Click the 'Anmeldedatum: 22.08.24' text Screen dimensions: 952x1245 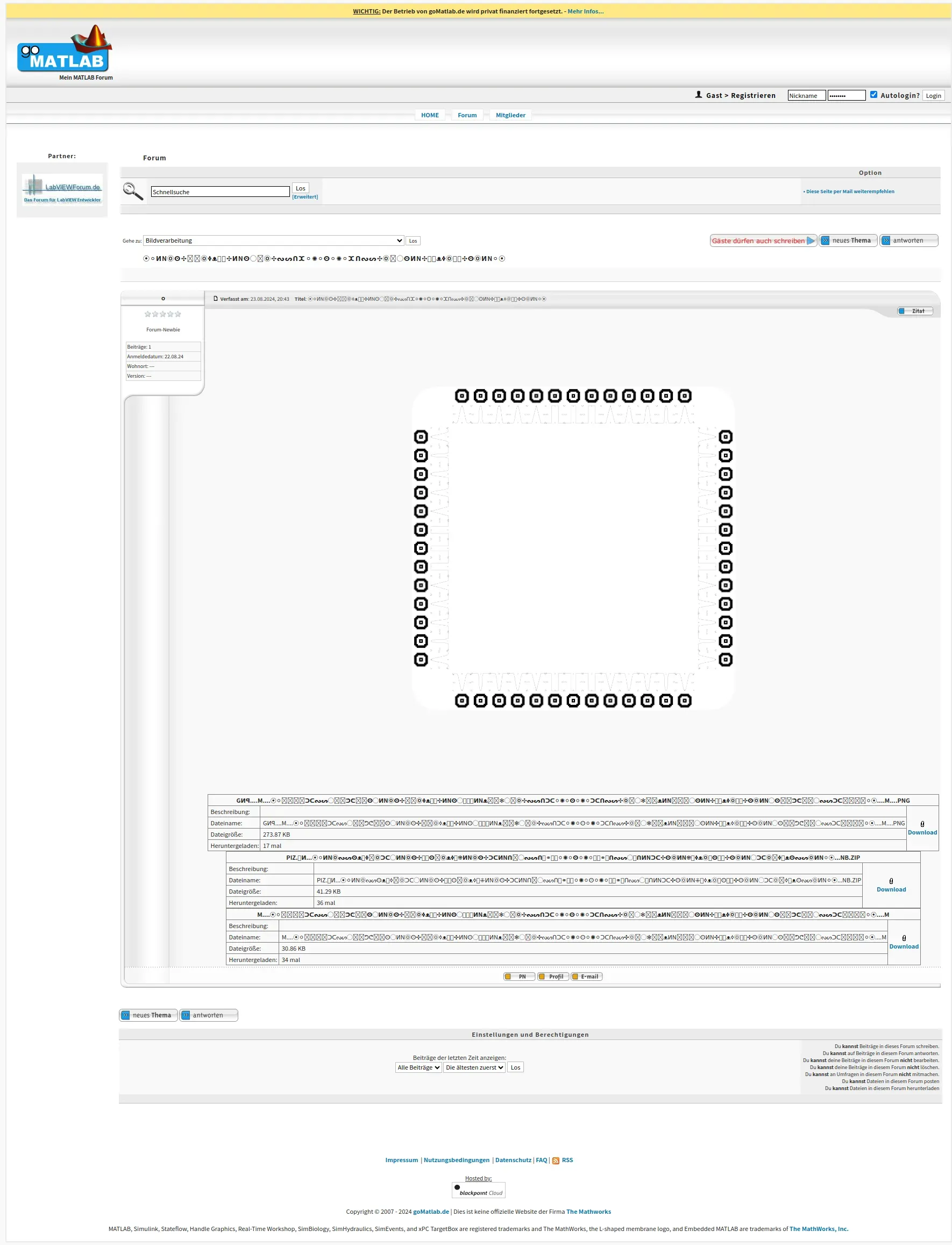[155, 357]
